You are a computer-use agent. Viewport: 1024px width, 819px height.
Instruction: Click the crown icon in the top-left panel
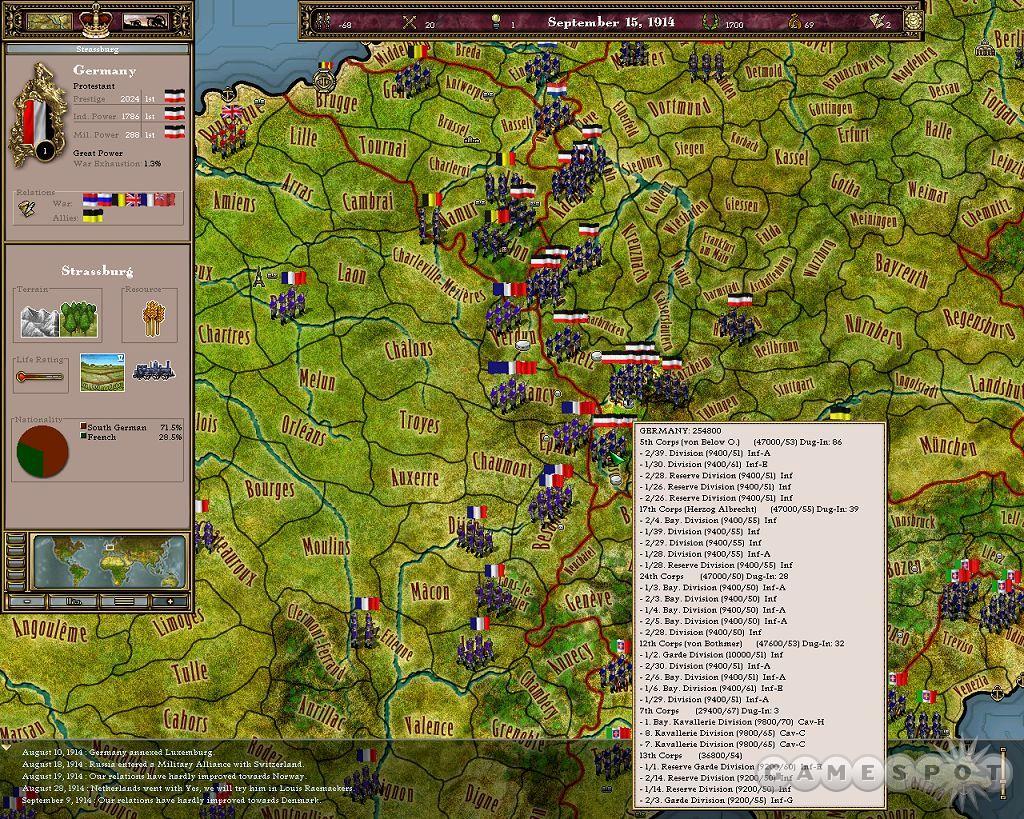[x=97, y=20]
